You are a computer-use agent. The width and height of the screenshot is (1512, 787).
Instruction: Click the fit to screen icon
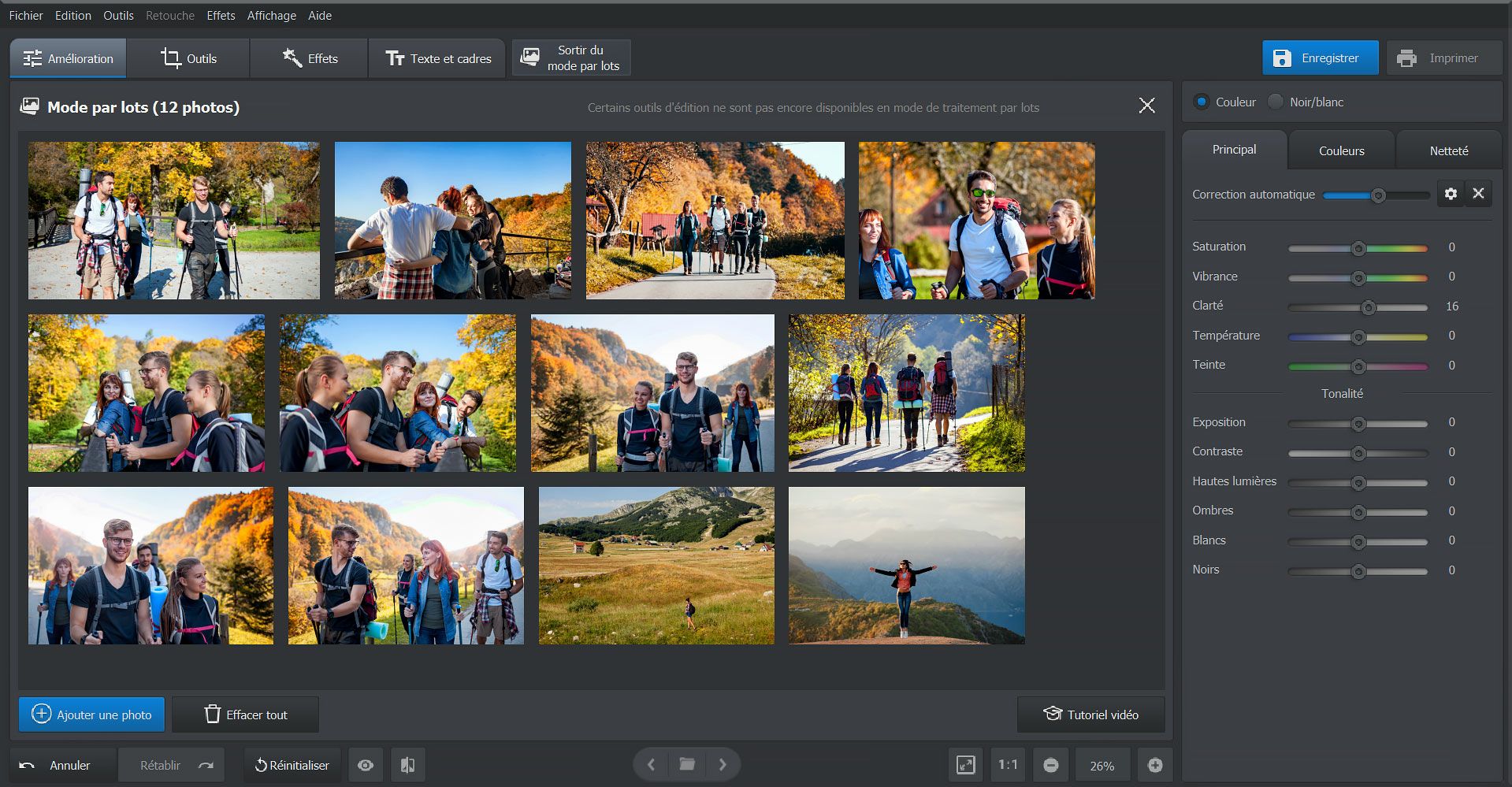pyautogui.click(x=965, y=765)
